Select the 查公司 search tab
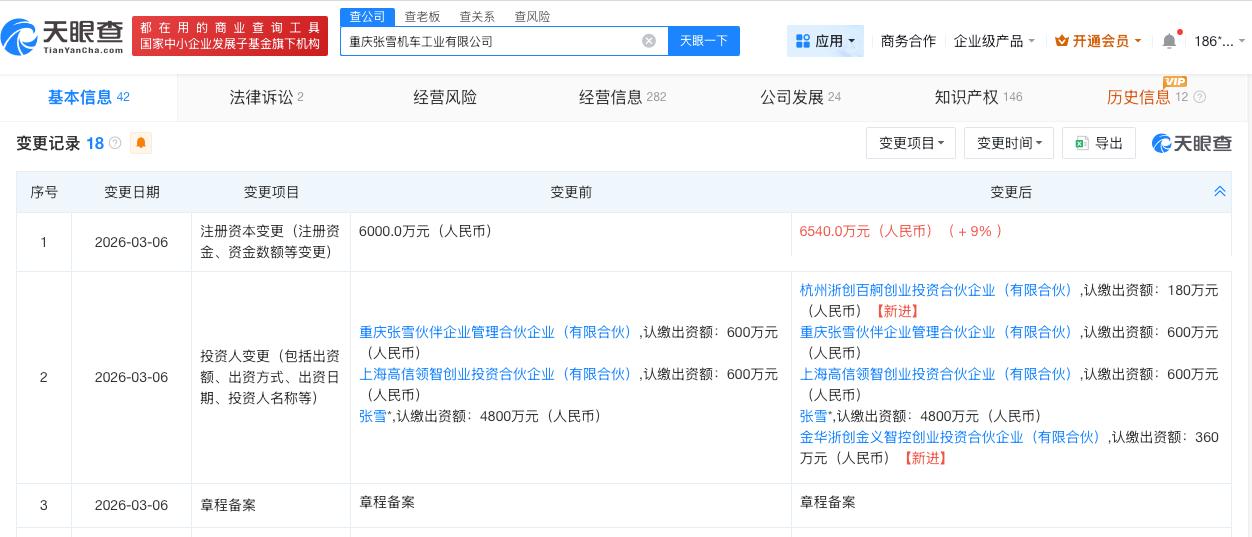Image resolution: width=1252 pixels, height=537 pixels. click(368, 16)
